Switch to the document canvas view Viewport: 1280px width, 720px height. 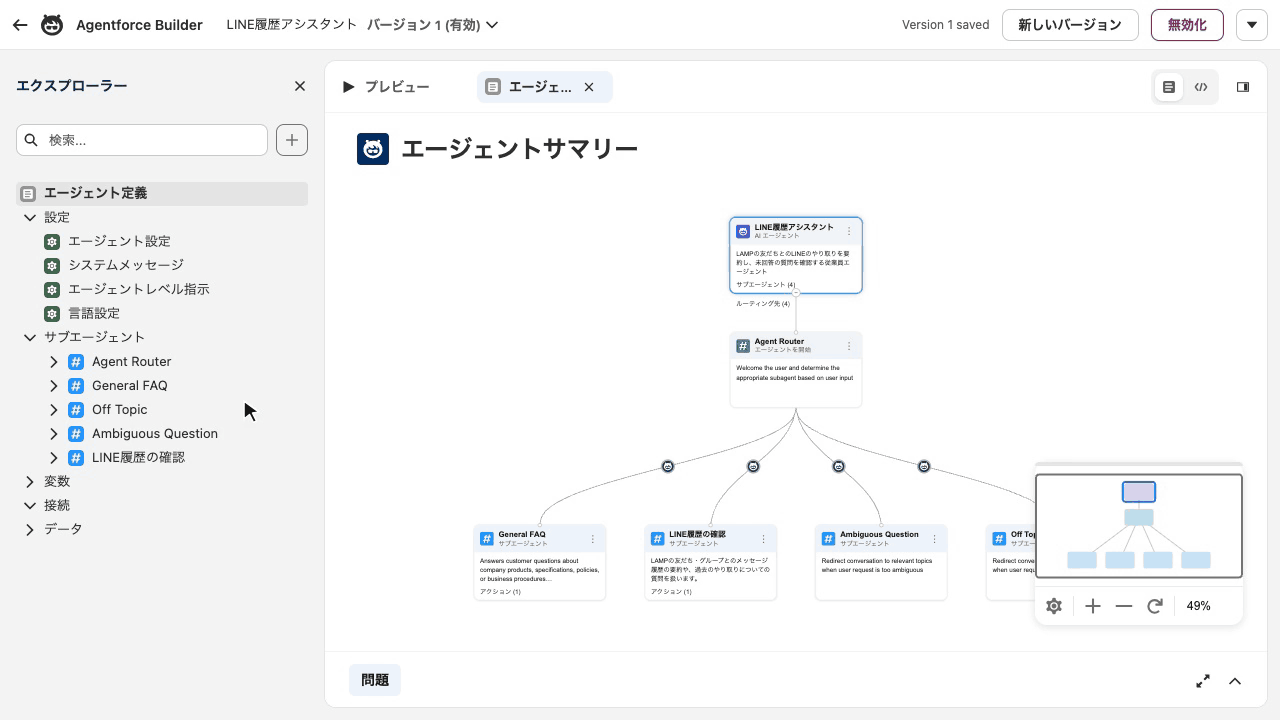(x=1169, y=87)
